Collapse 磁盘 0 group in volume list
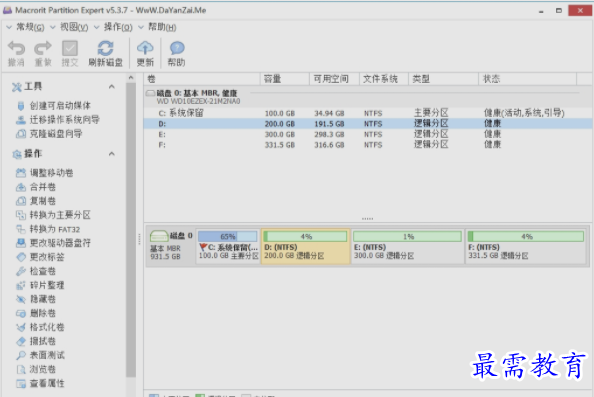594x397 pixels. [150, 93]
